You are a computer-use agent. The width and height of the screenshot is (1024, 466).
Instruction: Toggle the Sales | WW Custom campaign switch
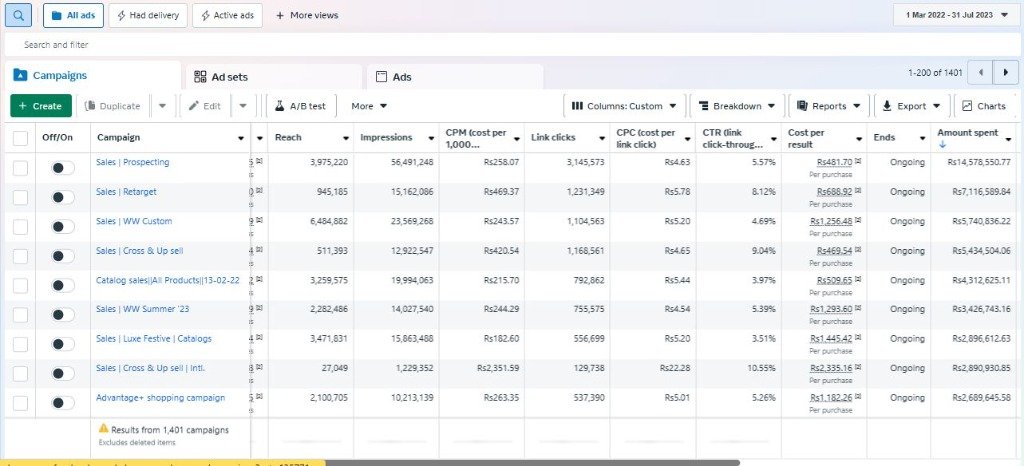pyautogui.click(x=63, y=226)
